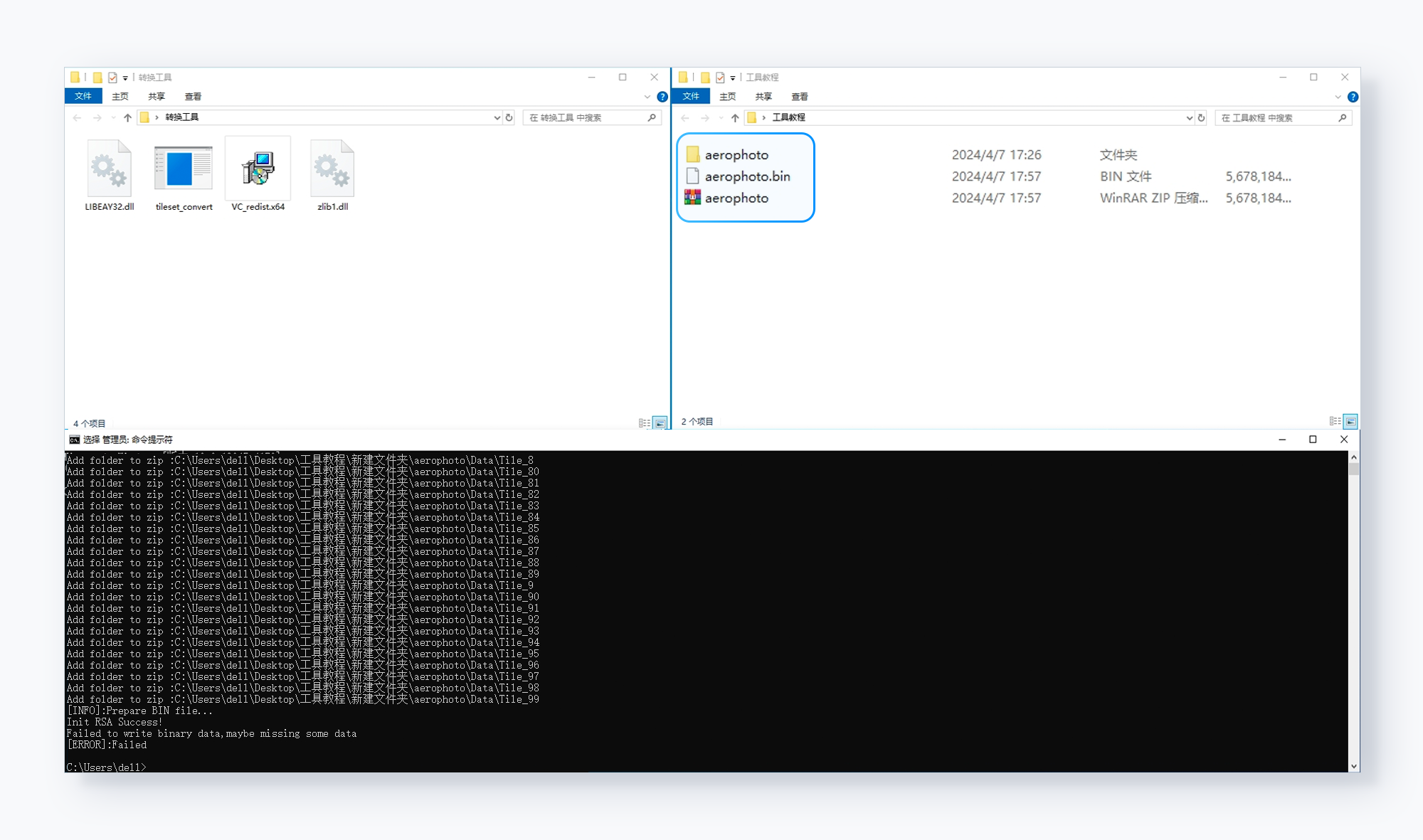Close the command prompt window
Image resolution: width=1423 pixels, height=840 pixels.
(x=1344, y=440)
